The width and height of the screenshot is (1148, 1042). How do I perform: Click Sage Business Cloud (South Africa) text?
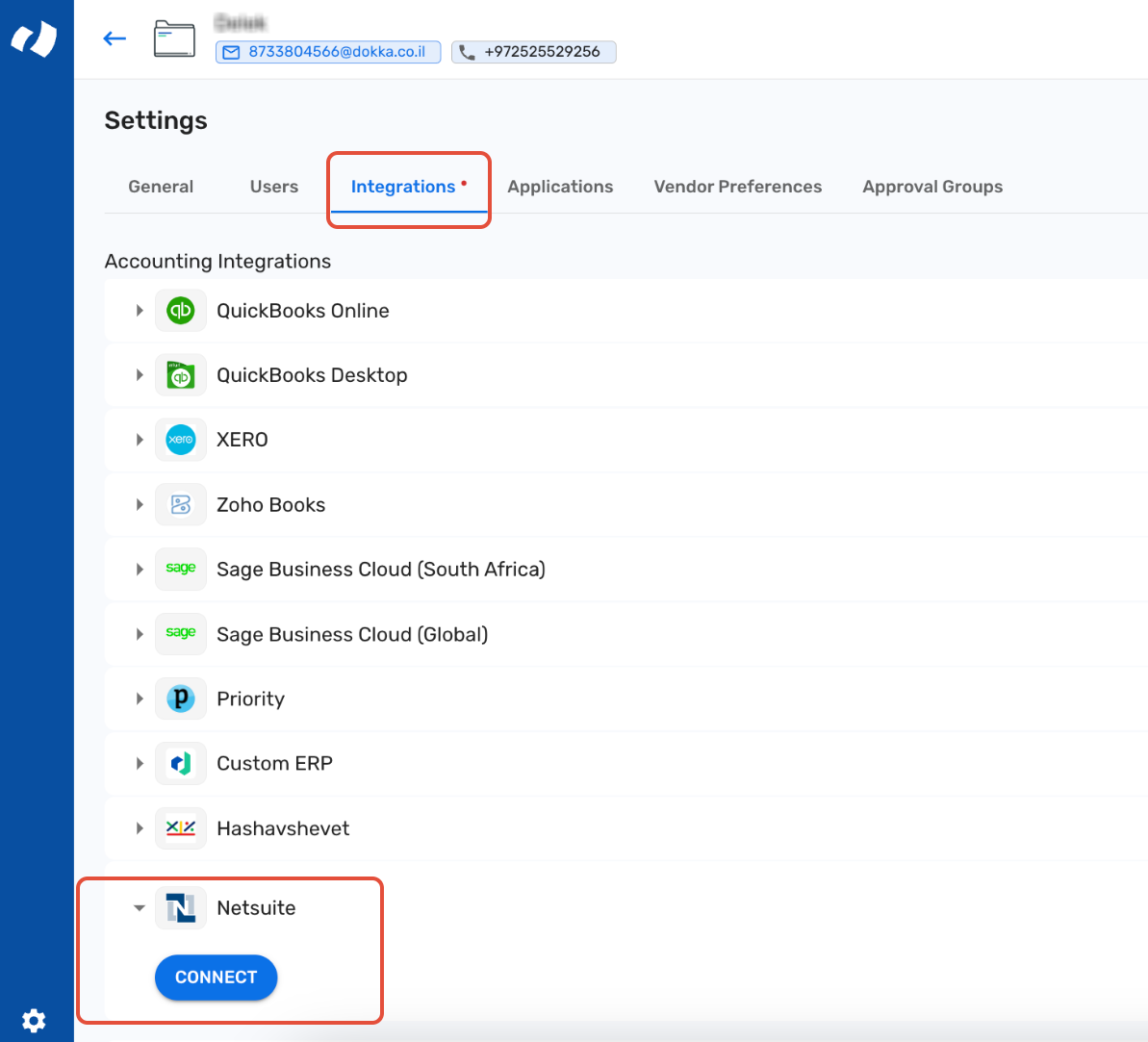pyautogui.click(x=381, y=569)
